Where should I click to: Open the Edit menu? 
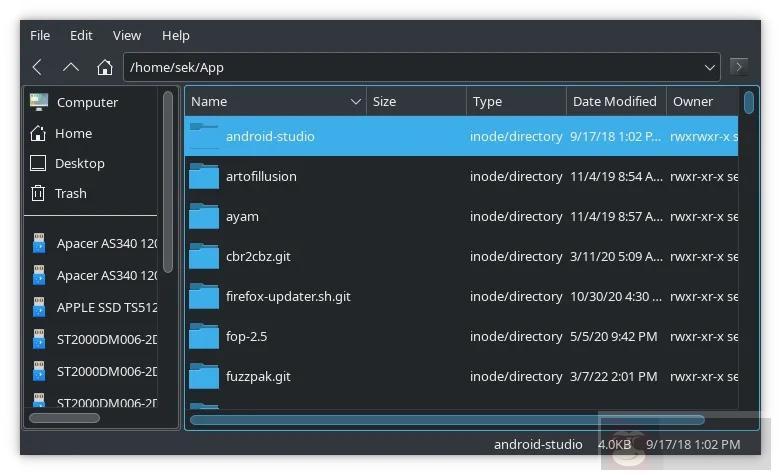coord(81,35)
